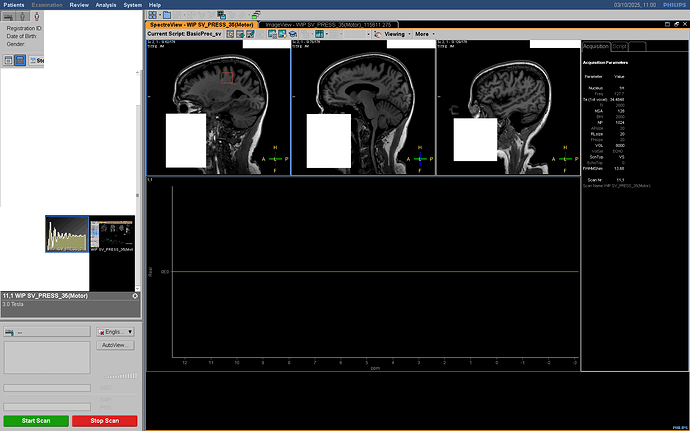The height and width of the screenshot is (431, 690).
Task: Select the spectrum graph thumbnail
Action: click(67, 234)
